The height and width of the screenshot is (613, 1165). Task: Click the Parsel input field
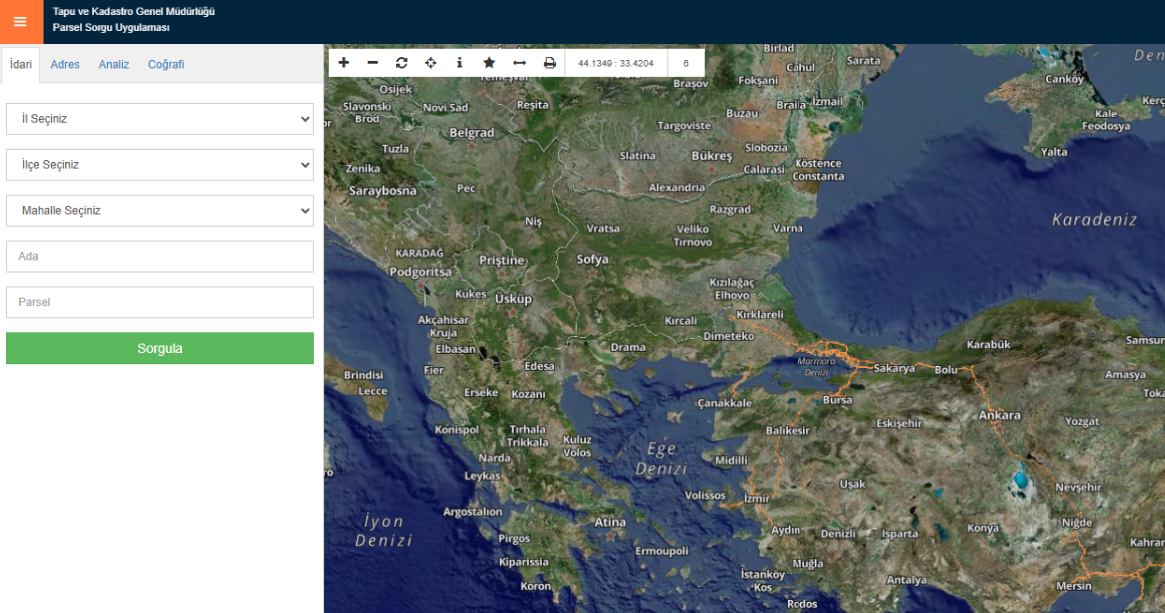tap(160, 302)
